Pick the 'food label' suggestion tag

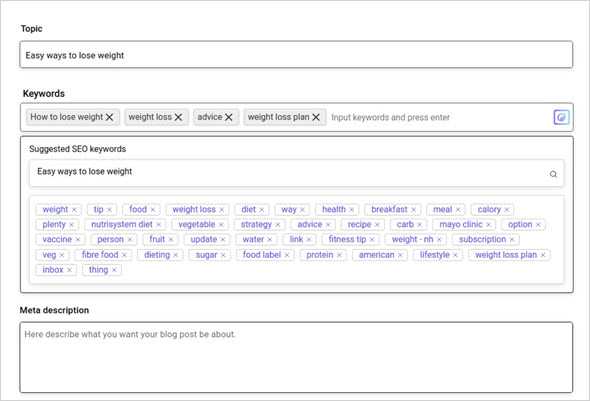[x=262, y=255]
